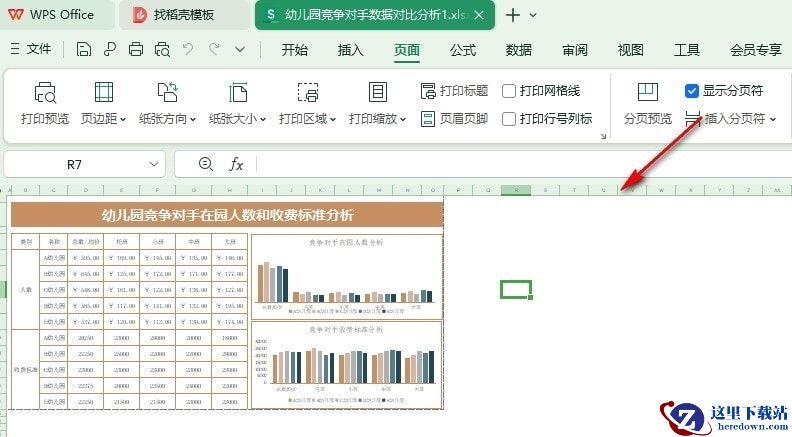The height and width of the screenshot is (437, 792).
Task: Switch to the 插入 (Insert) tab
Action: point(351,50)
